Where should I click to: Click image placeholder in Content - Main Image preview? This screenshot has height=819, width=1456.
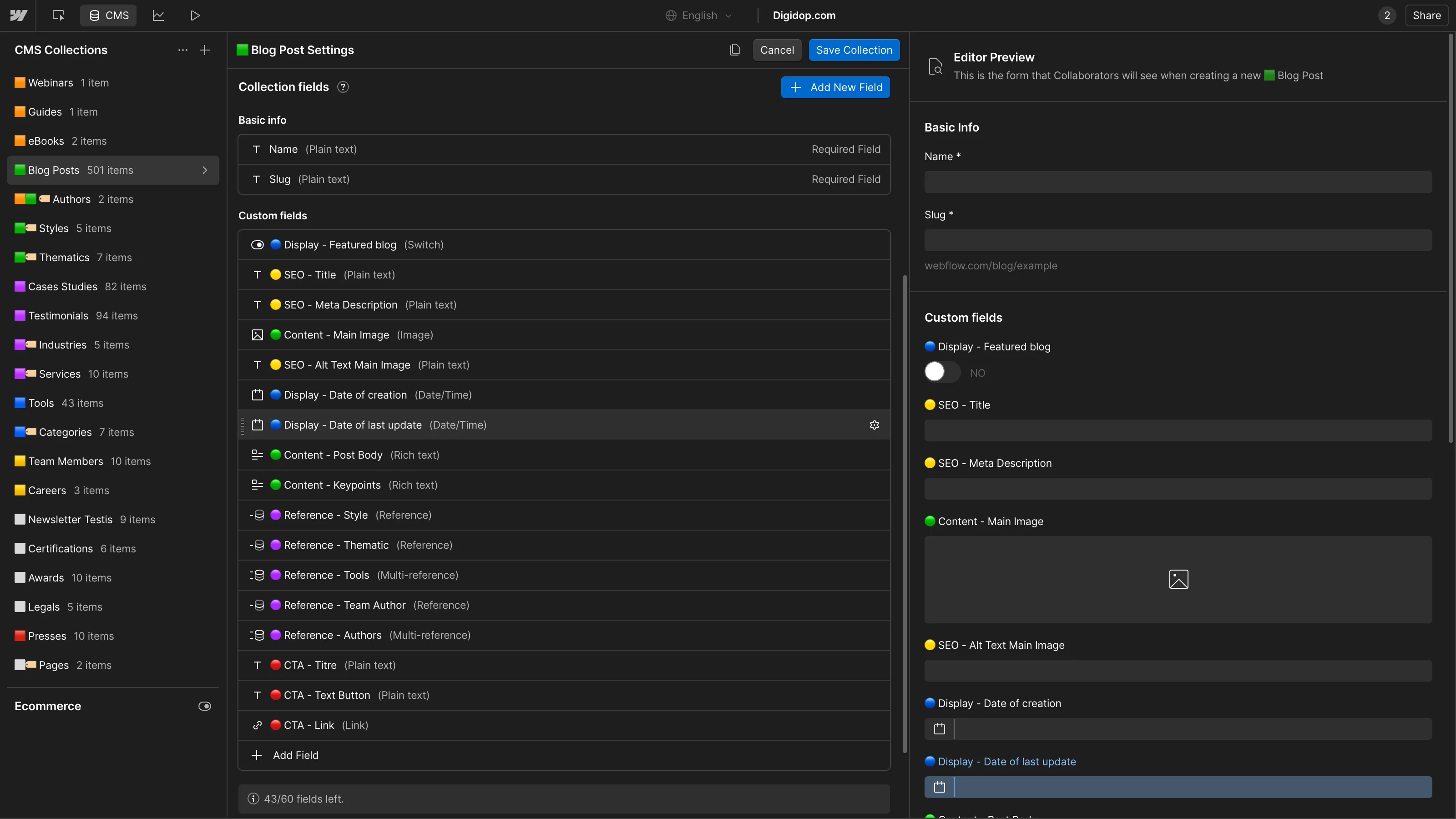(1178, 579)
